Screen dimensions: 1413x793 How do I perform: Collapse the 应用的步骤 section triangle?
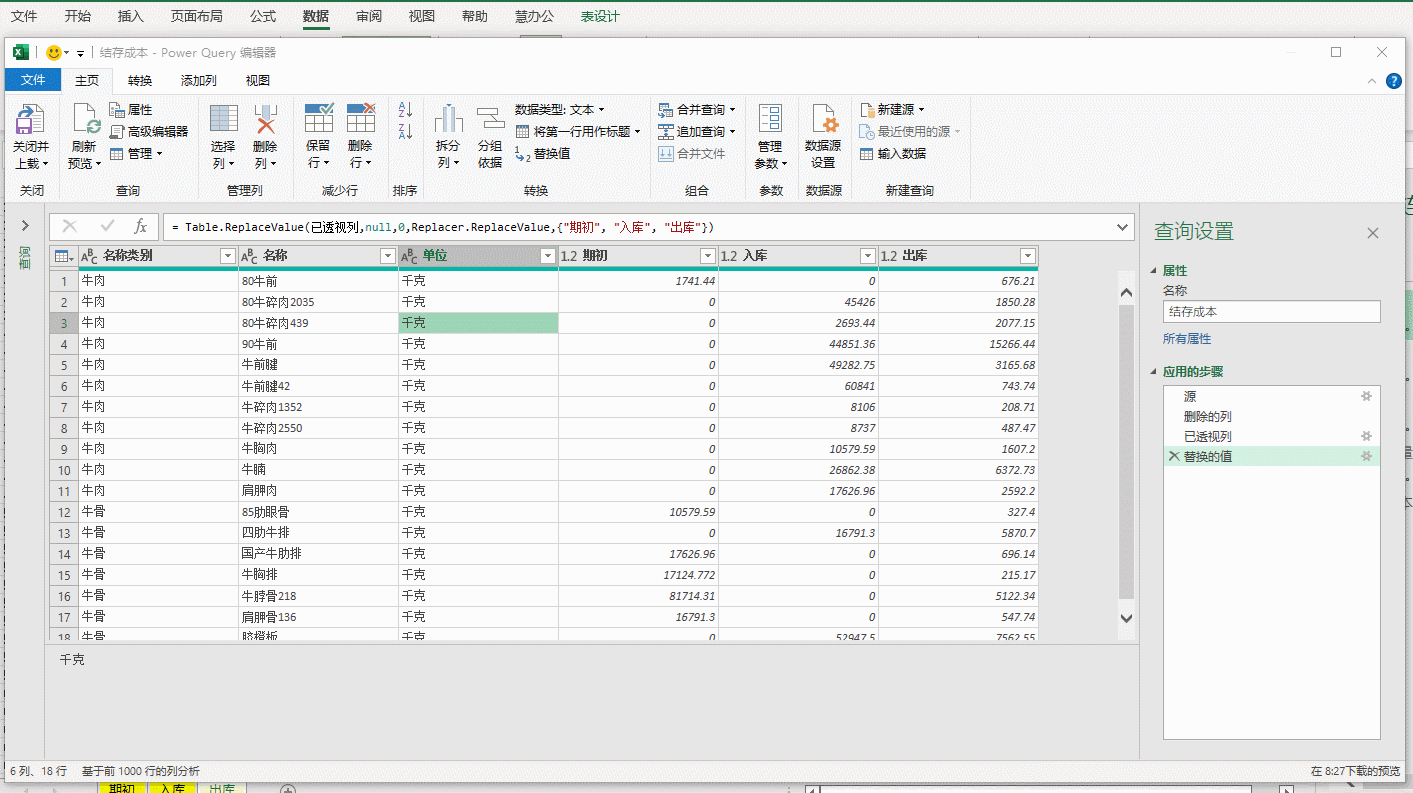tap(1155, 372)
